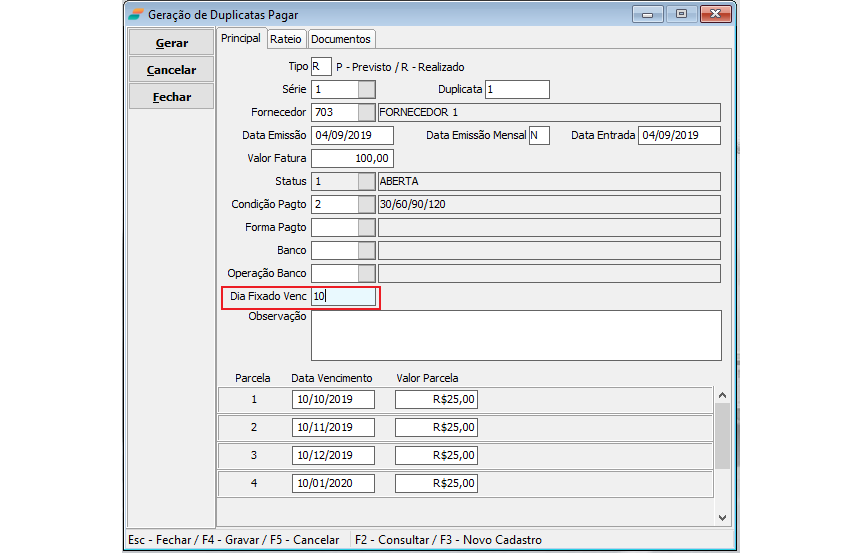Switch to the Rateio tab
Image resolution: width=862 pixels, height=553 pixels.
(x=285, y=39)
